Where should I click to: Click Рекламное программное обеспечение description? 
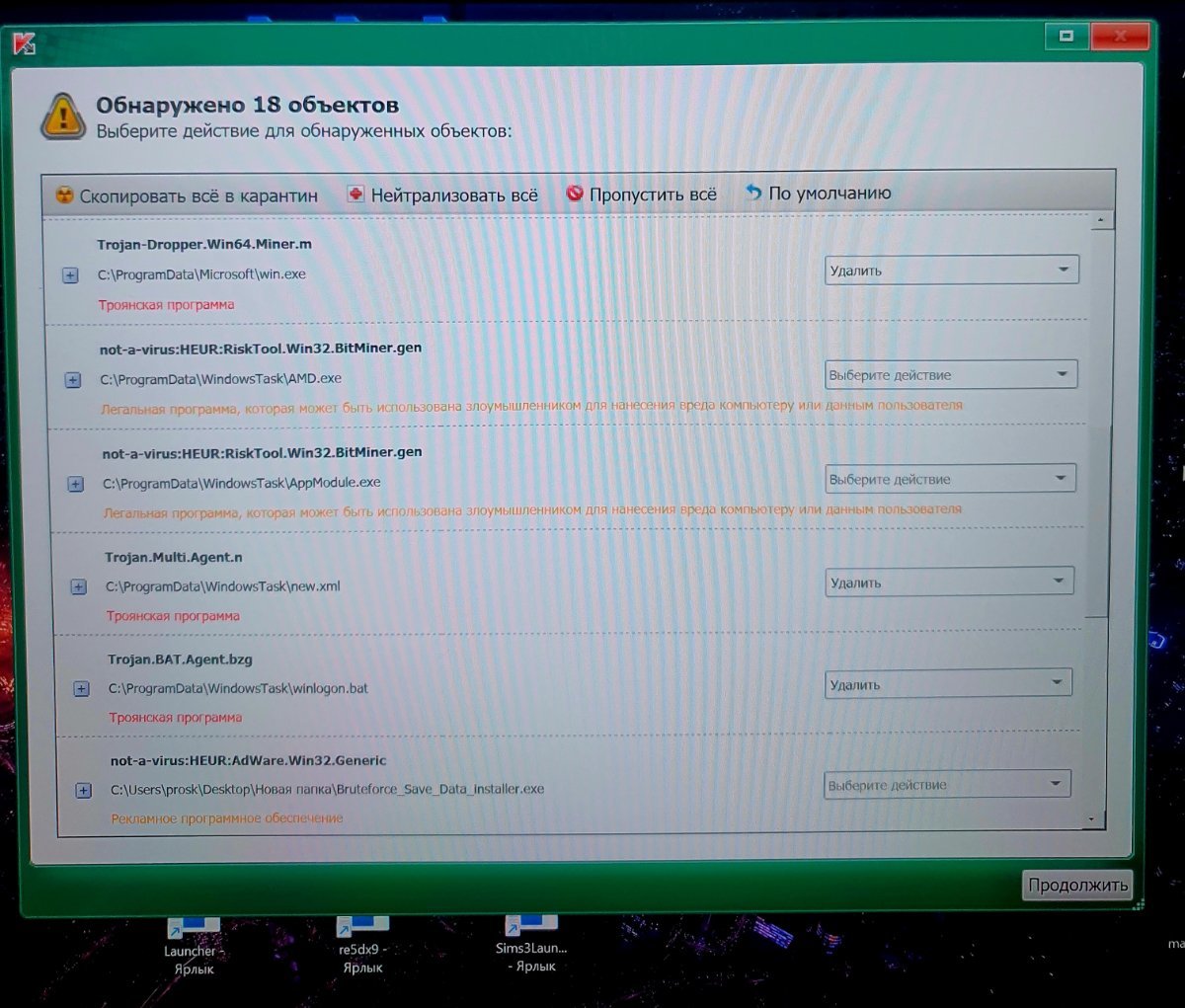[x=227, y=818]
